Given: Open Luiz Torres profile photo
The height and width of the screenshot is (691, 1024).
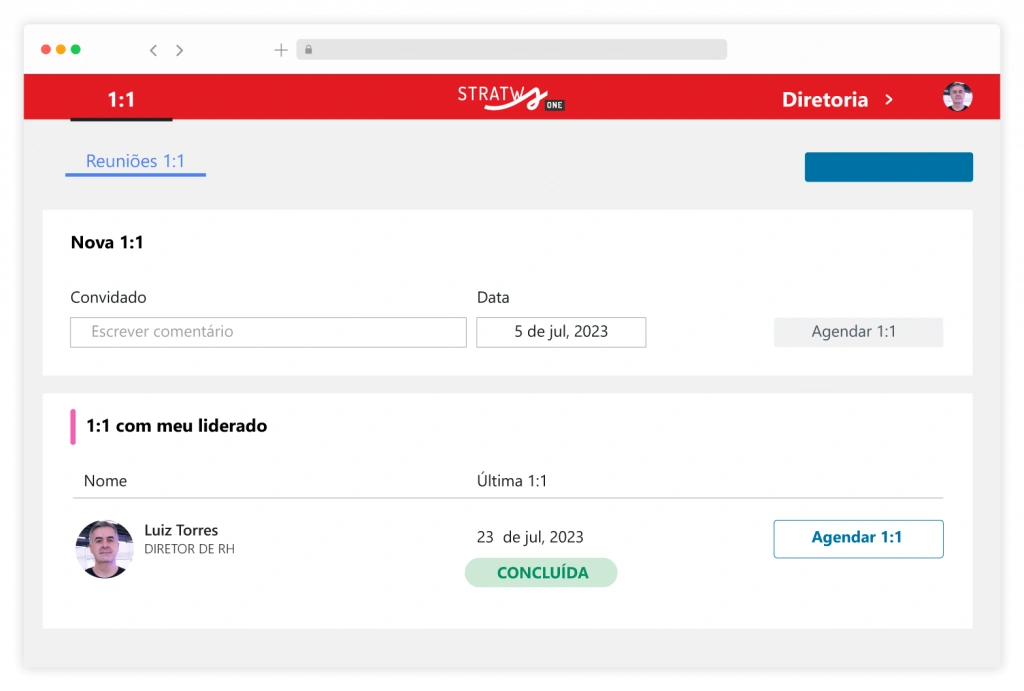Looking at the screenshot, I should [104, 549].
